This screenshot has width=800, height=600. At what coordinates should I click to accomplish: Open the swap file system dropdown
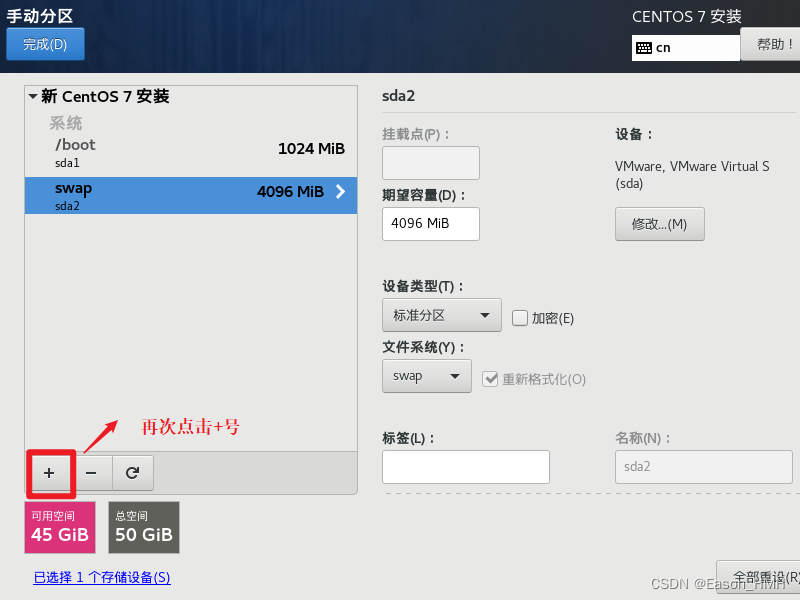(x=427, y=376)
